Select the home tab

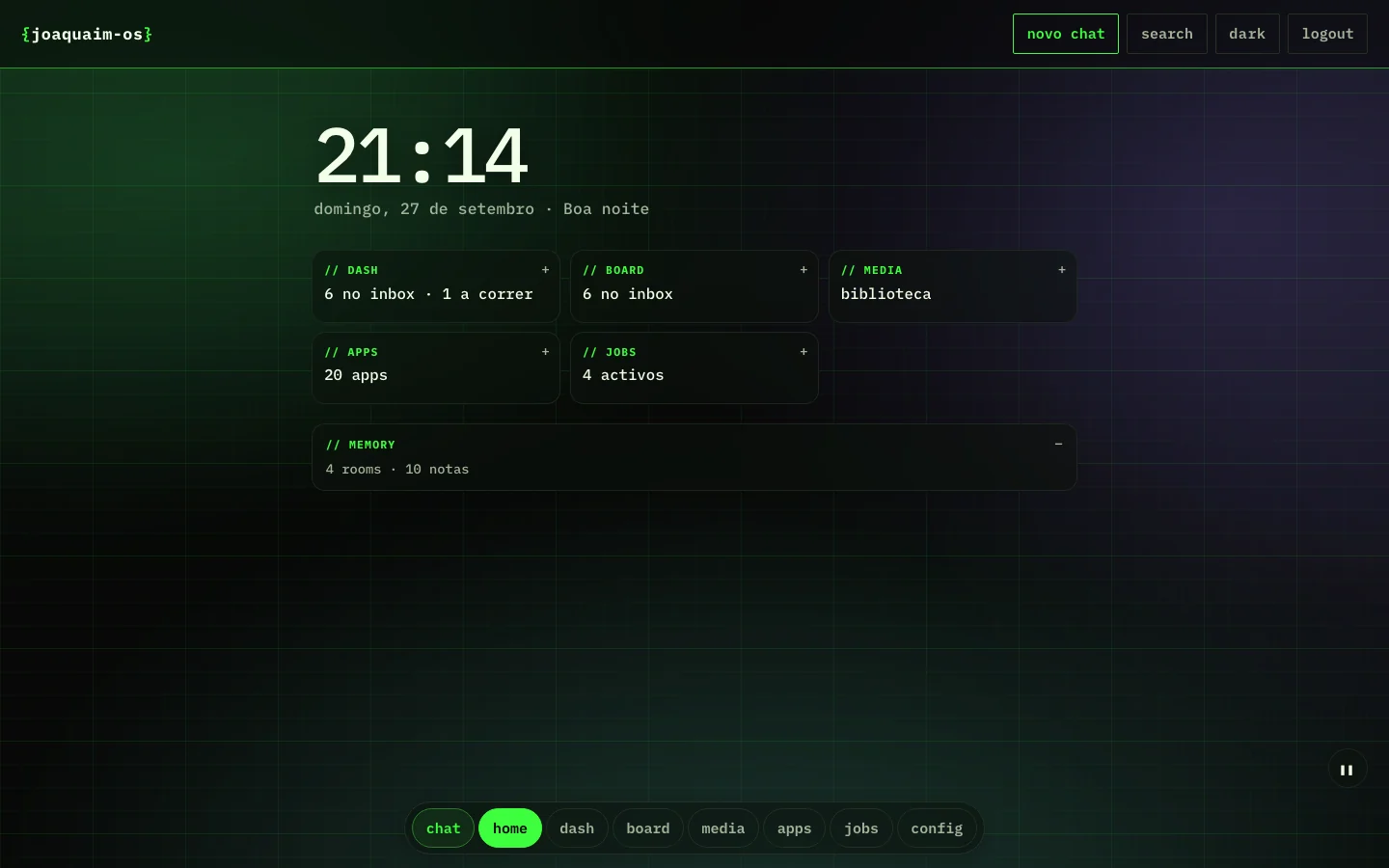coord(510,828)
